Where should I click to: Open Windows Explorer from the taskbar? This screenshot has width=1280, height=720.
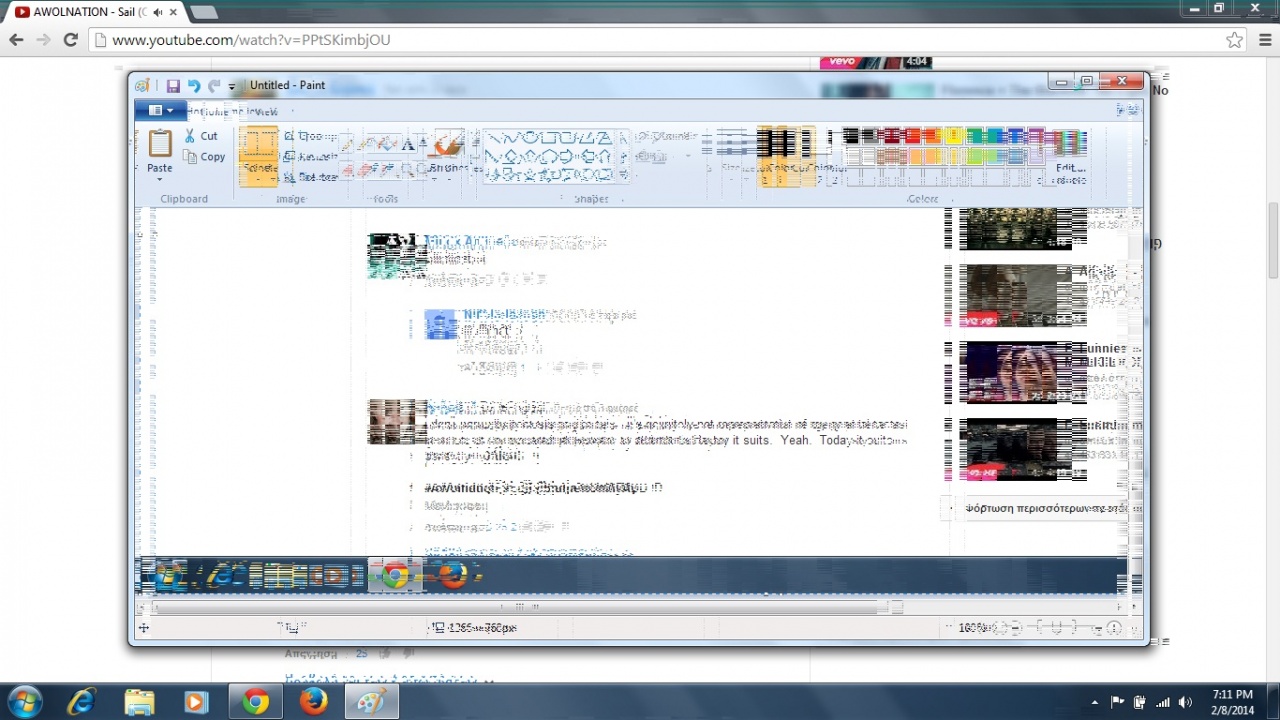click(139, 702)
